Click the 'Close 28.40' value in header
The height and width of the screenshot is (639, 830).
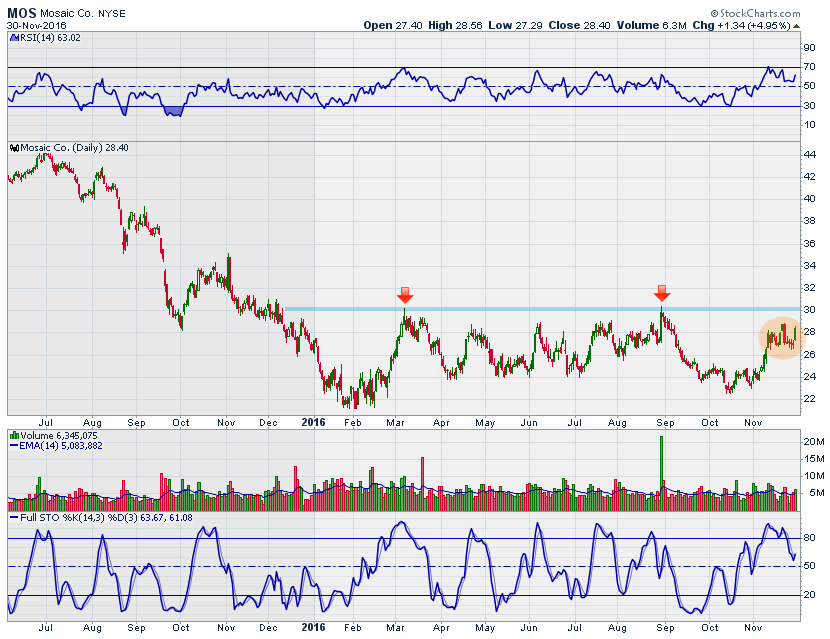(579, 25)
